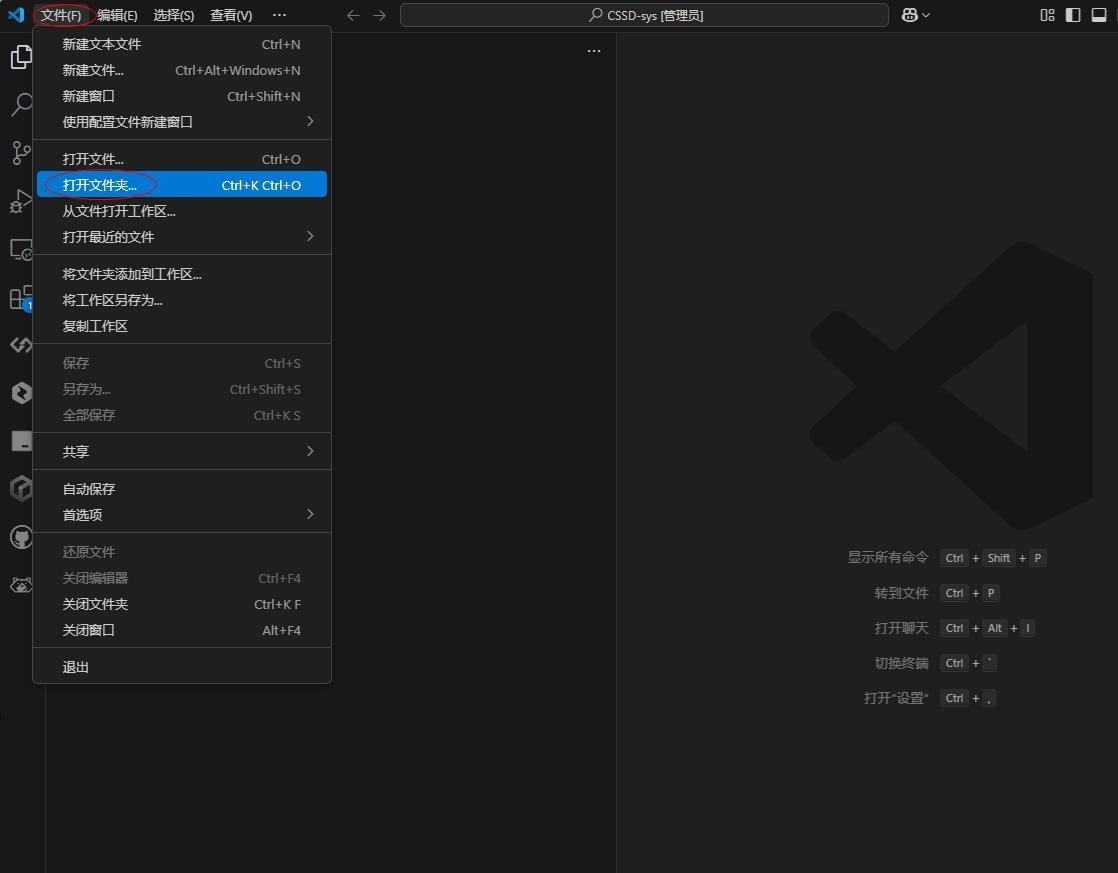The image size is (1118, 873).
Task: Open the GitHub icon in activity bar
Action: click(21, 537)
